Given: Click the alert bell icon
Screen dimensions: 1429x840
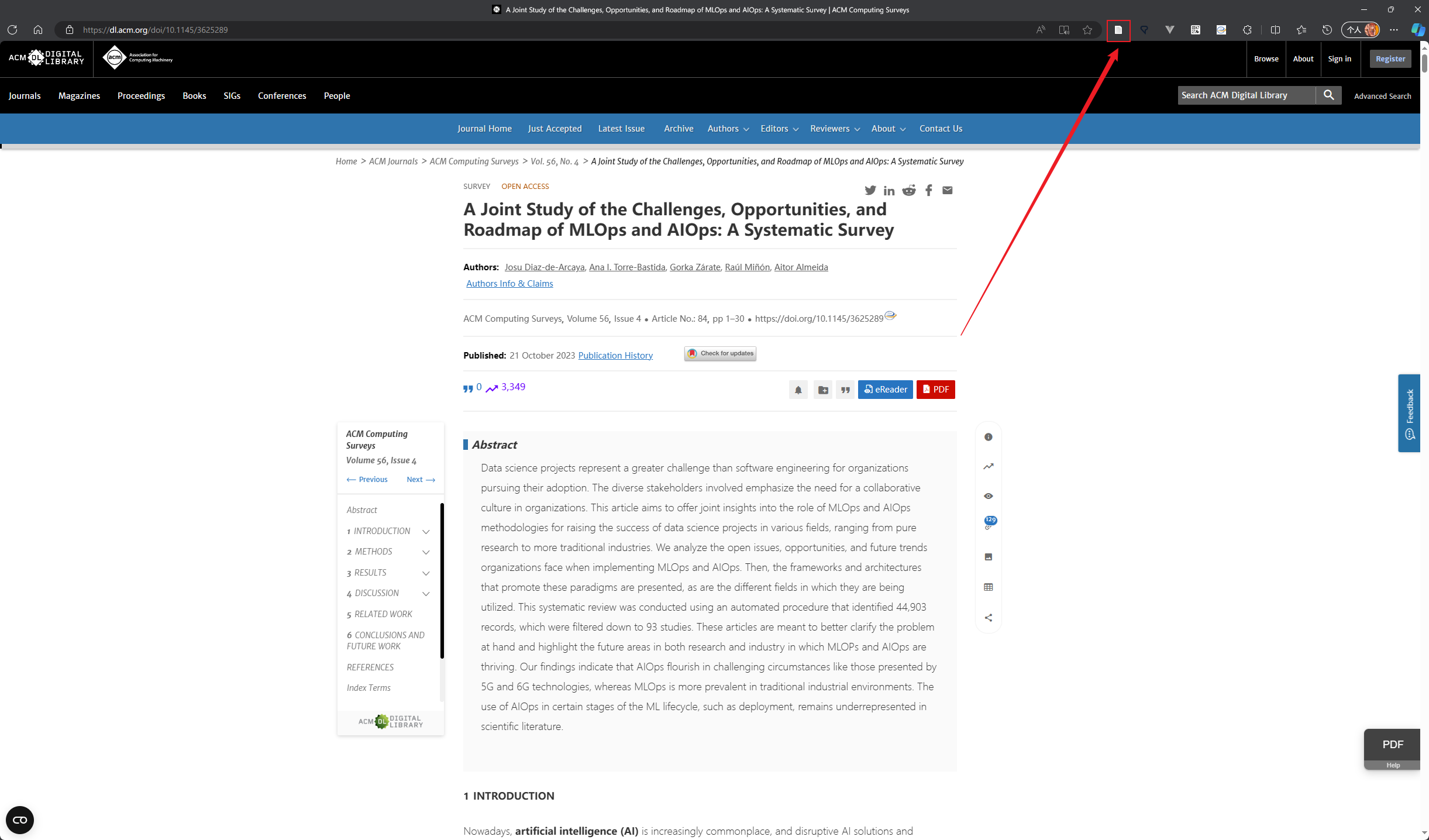Looking at the screenshot, I should [798, 390].
